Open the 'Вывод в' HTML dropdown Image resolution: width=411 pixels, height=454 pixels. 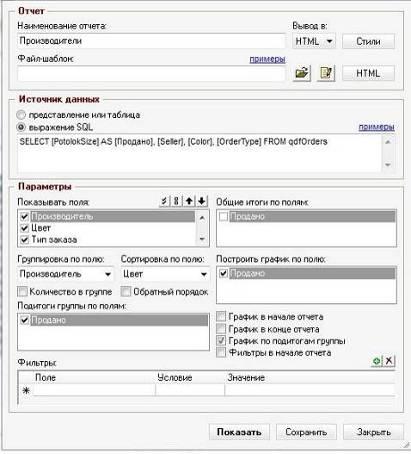pyautogui.click(x=314, y=41)
